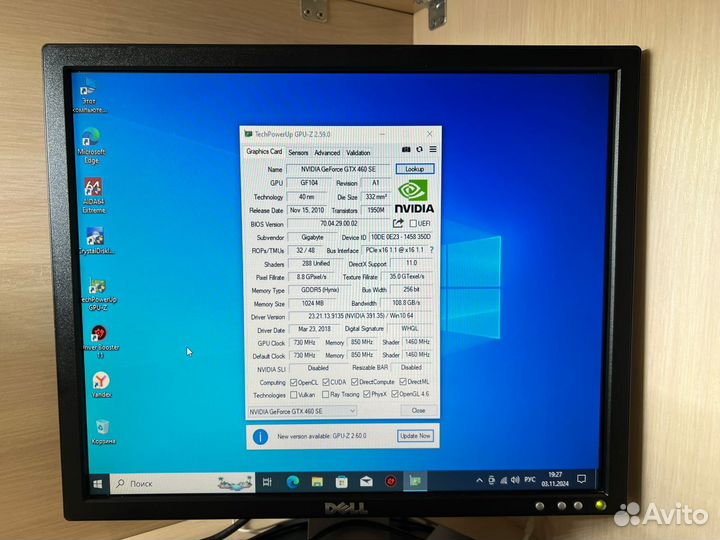Viewport: 720px width, 540px height.
Task: Click the Lookup button
Action: [x=415, y=169]
